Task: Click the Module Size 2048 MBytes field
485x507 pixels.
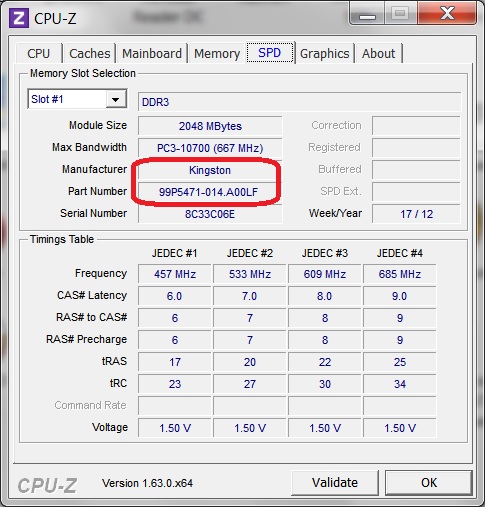Action: click(210, 126)
